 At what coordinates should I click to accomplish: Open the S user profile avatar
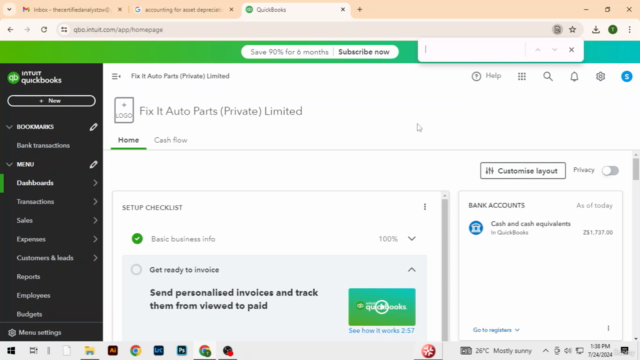(627, 76)
